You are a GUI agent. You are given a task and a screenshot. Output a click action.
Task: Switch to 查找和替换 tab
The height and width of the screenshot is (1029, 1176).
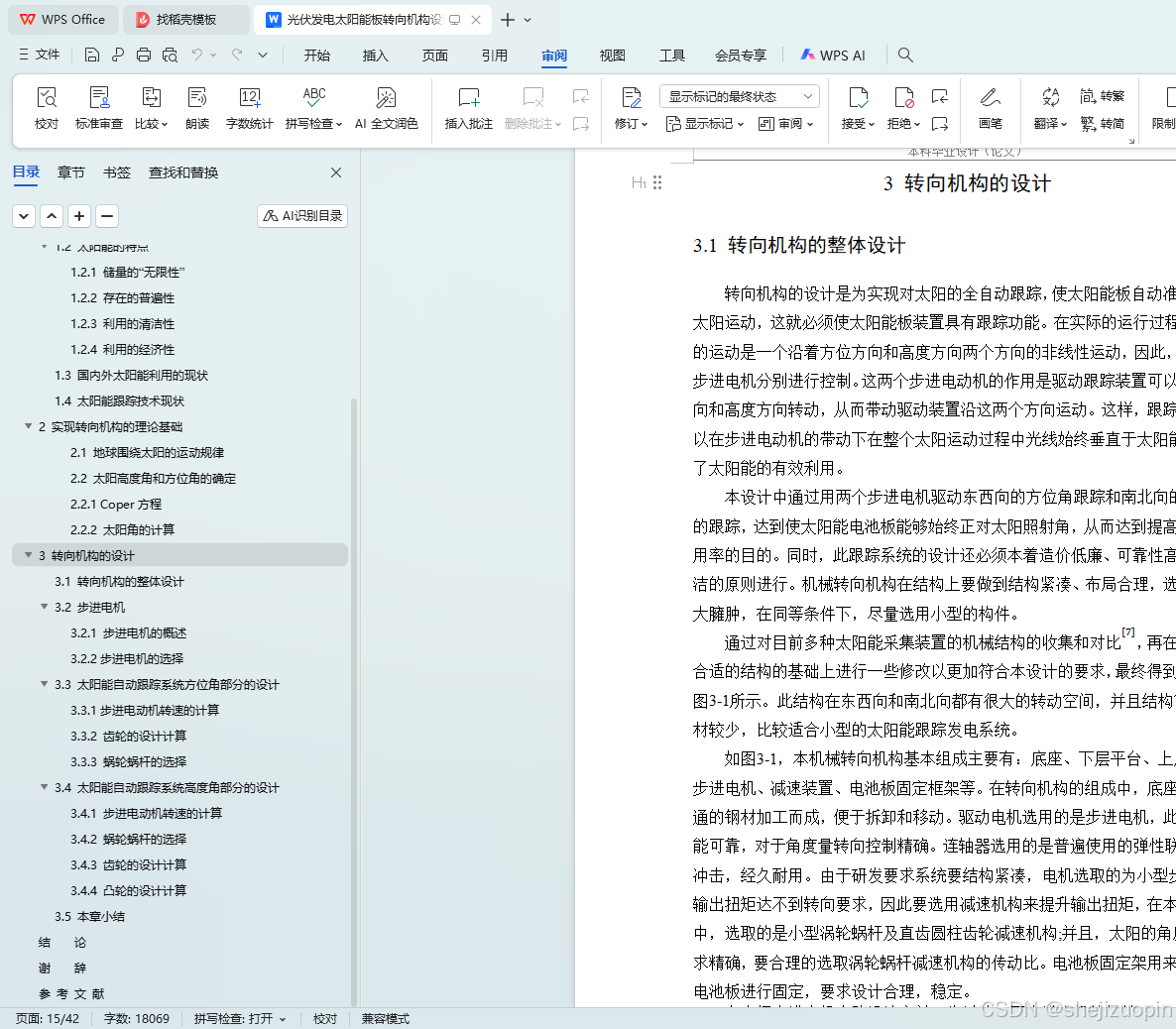coord(183,172)
